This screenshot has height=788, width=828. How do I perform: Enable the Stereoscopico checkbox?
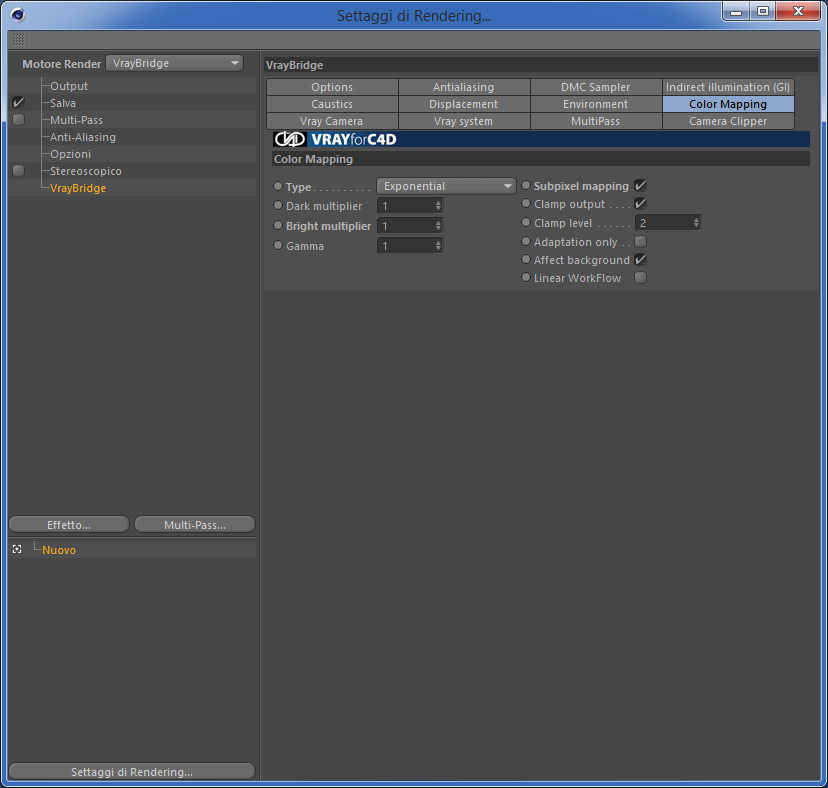[18, 170]
